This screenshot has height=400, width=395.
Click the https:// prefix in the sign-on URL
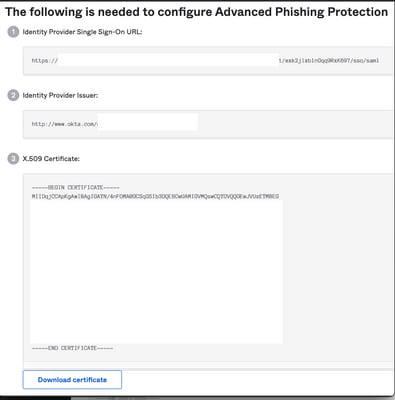[45, 61]
